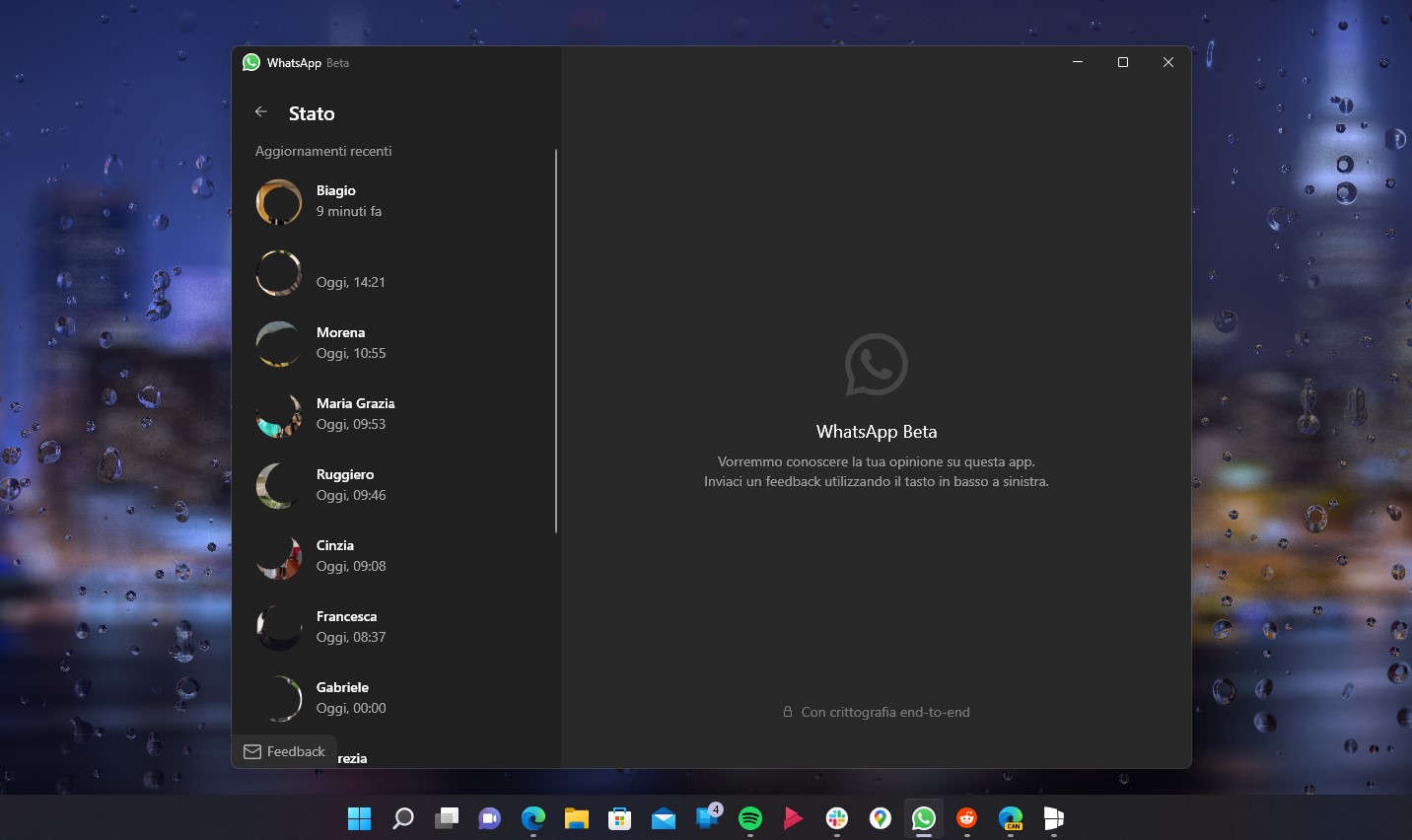Open the taskbar app with badge 4
Screen dimensions: 1412x840
click(x=708, y=818)
